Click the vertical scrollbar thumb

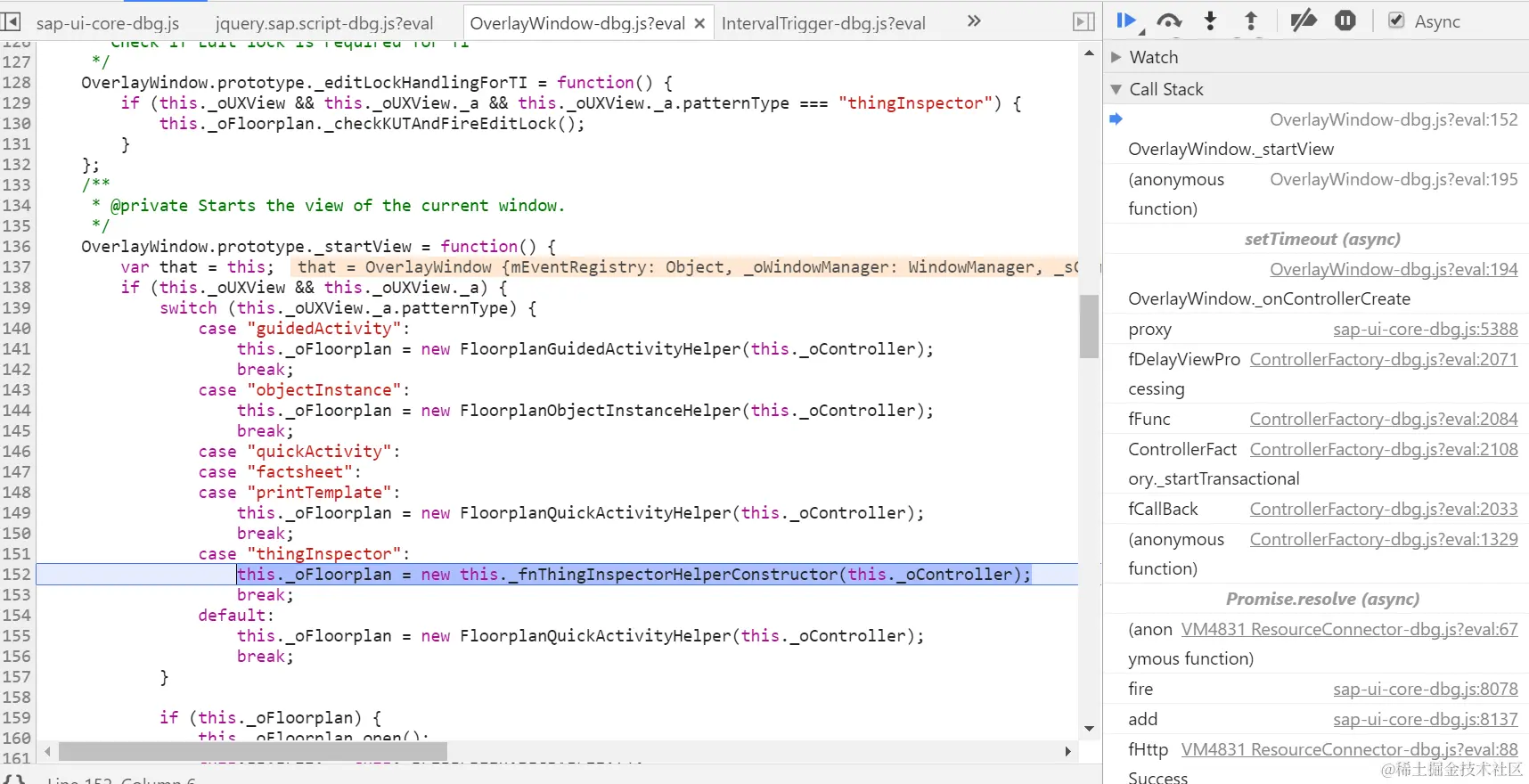[x=1089, y=326]
